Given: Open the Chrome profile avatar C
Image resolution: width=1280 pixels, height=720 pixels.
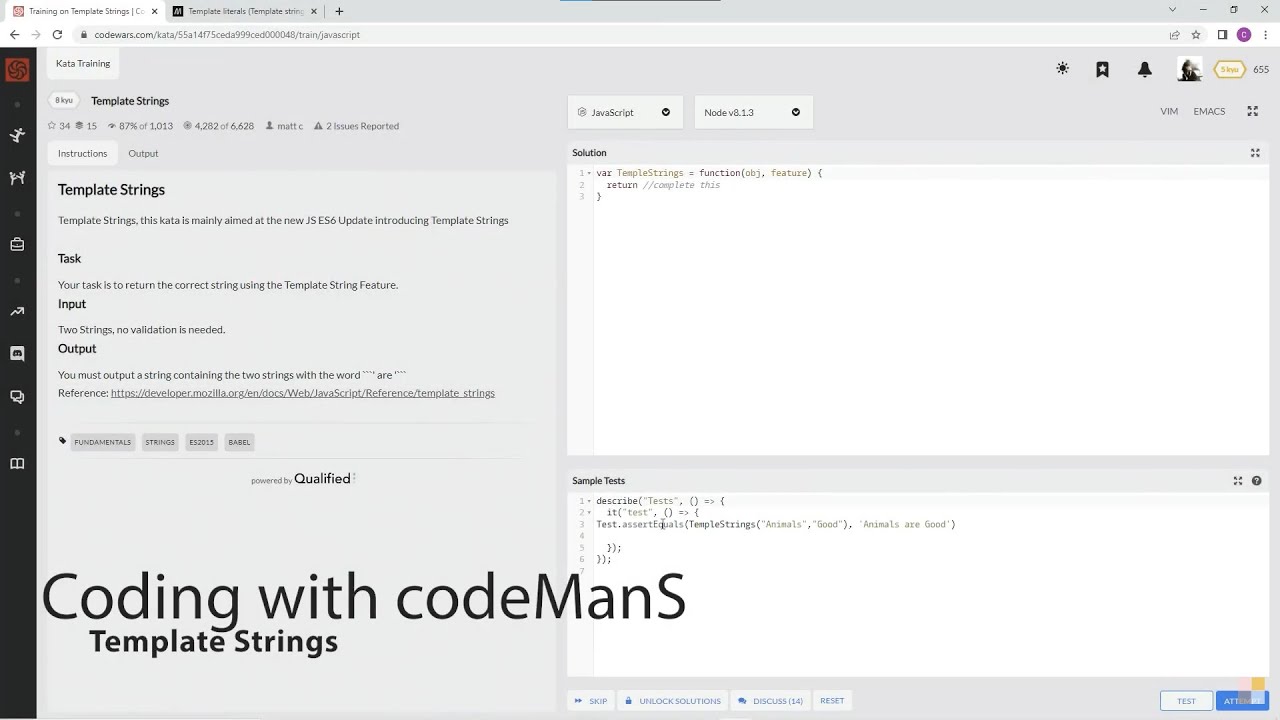Looking at the screenshot, I should click(1244, 34).
